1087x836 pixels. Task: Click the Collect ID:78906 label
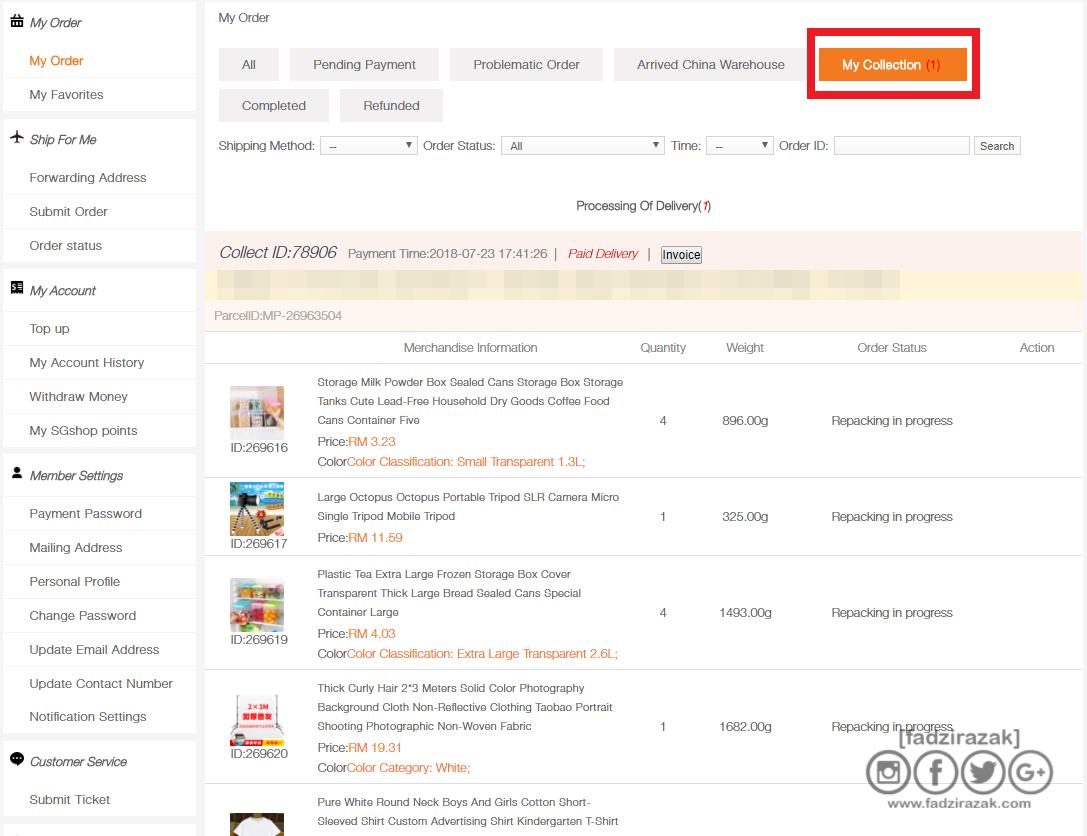coord(278,253)
